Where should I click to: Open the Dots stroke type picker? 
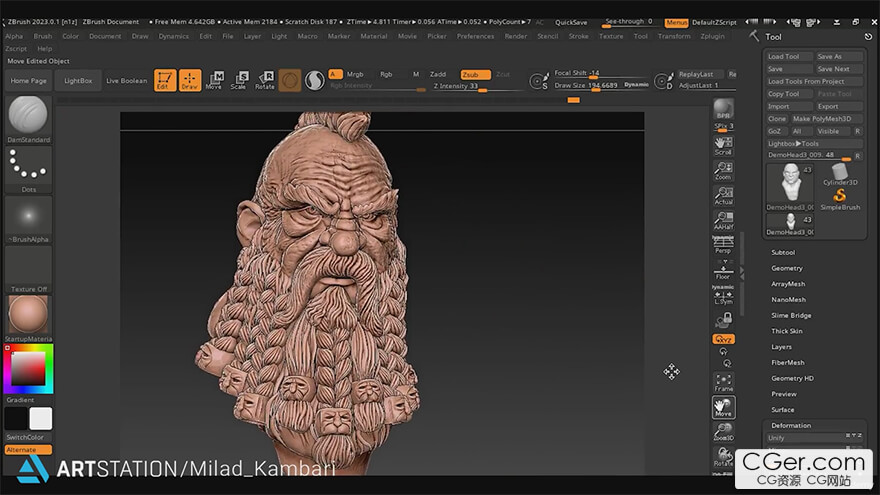point(28,166)
